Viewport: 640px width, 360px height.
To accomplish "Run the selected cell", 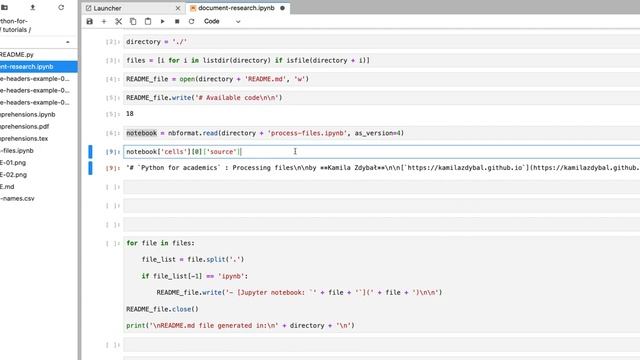I will click(162, 21).
